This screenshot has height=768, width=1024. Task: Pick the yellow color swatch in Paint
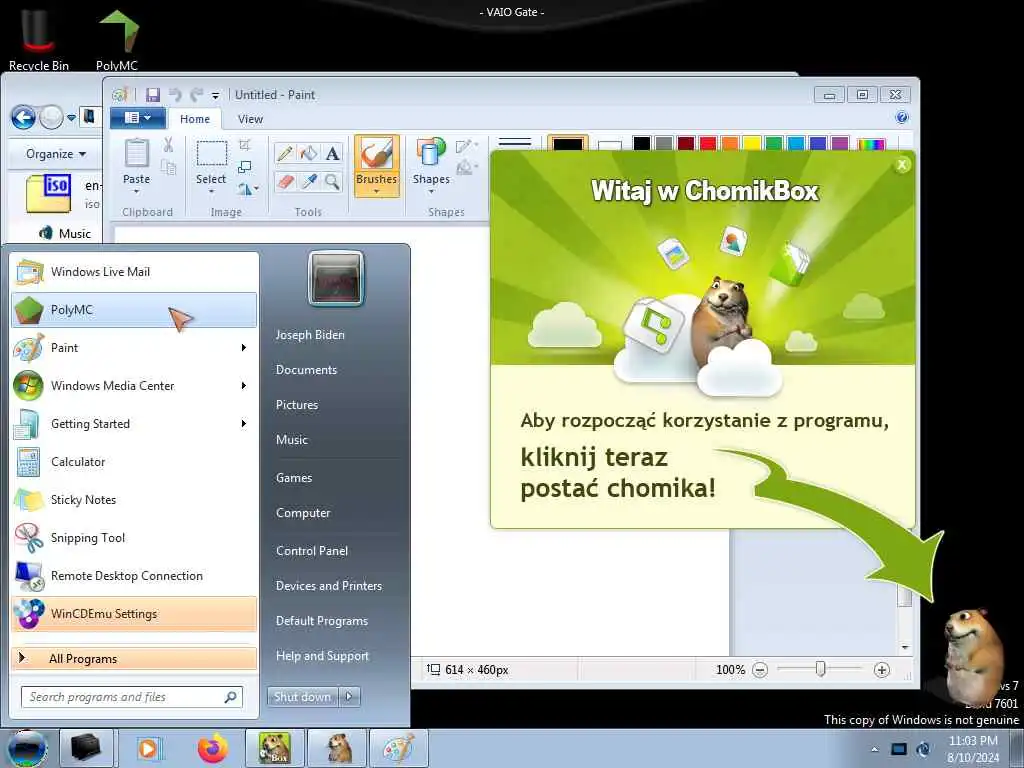[752, 143]
